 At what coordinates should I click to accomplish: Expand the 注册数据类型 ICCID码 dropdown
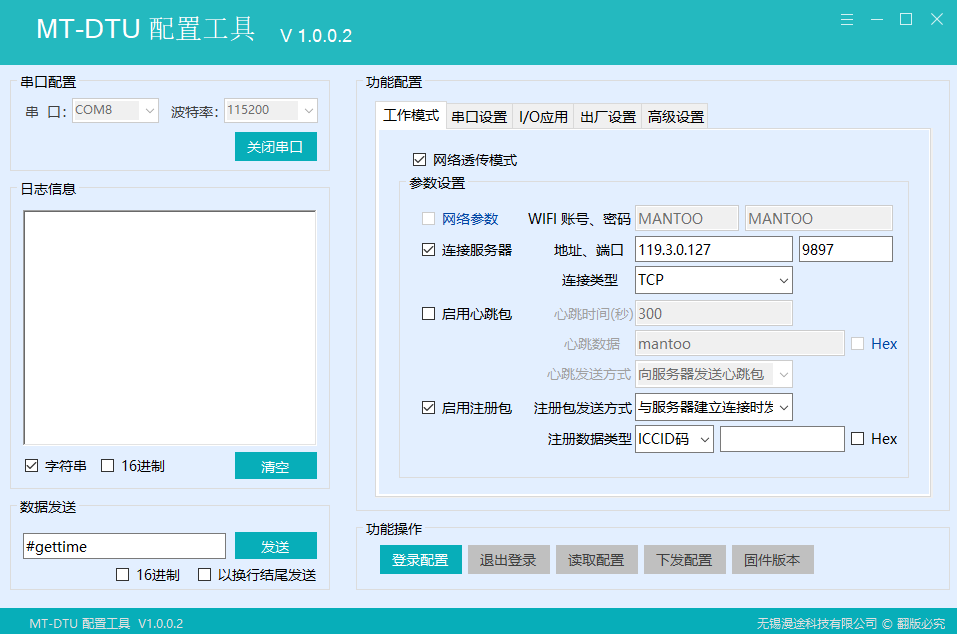(x=674, y=439)
